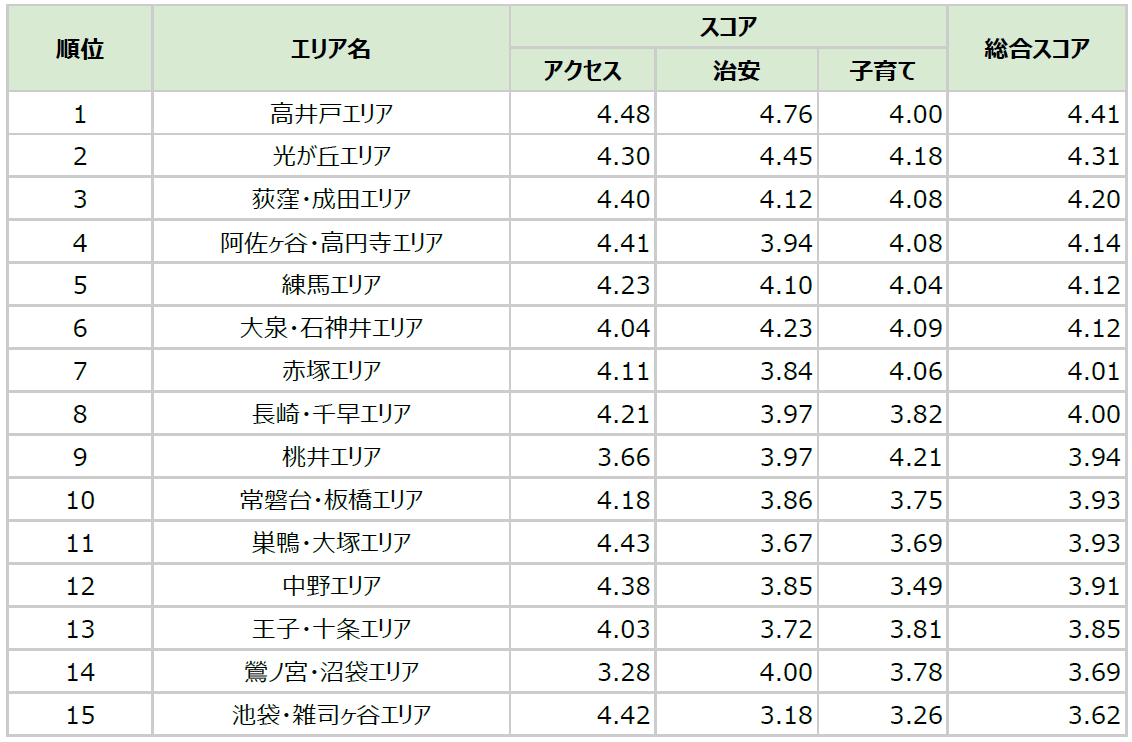Click the 荻窪・成田エリア cell
The height and width of the screenshot is (742, 1132).
331,200
